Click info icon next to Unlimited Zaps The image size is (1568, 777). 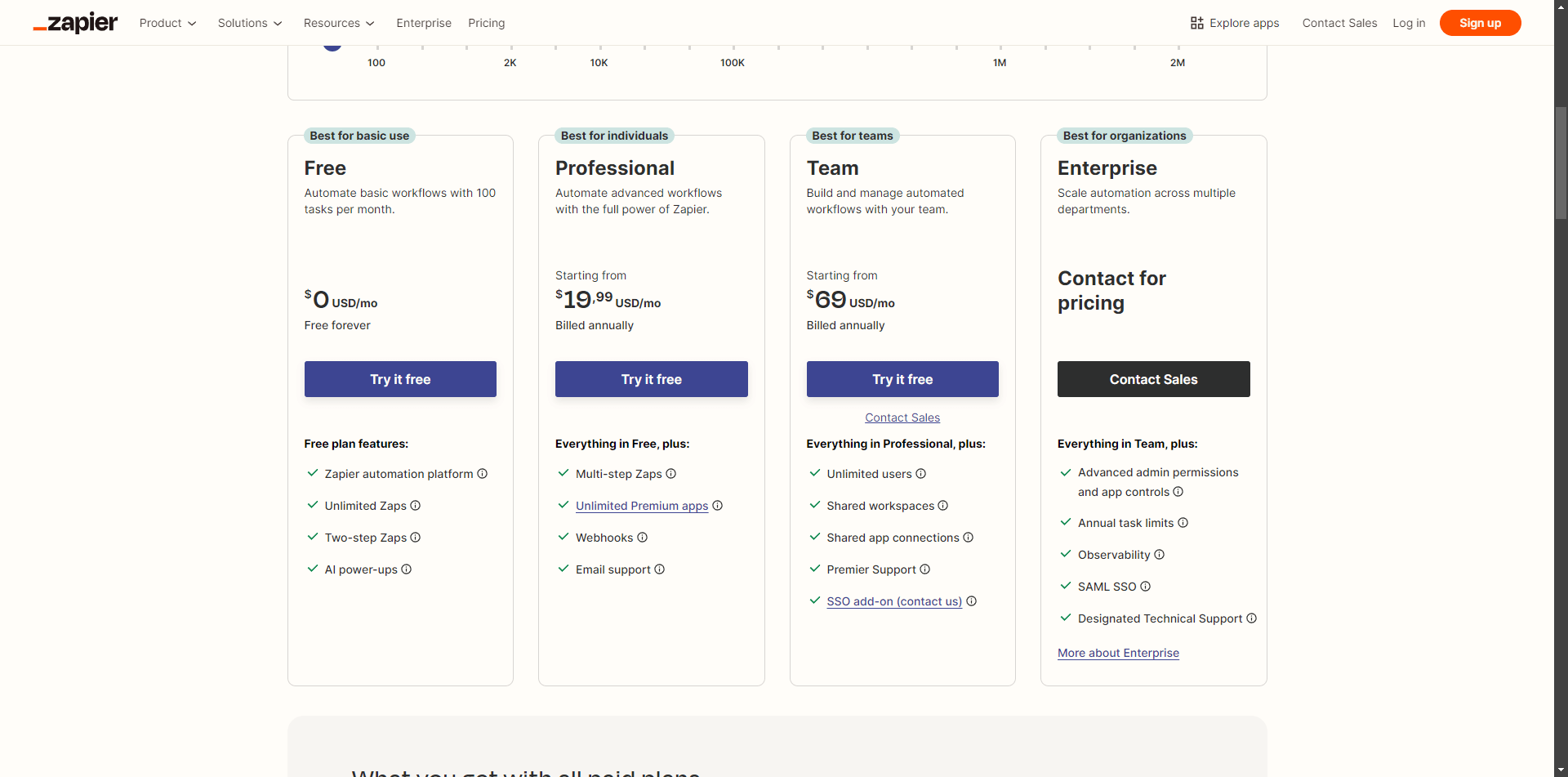click(416, 506)
